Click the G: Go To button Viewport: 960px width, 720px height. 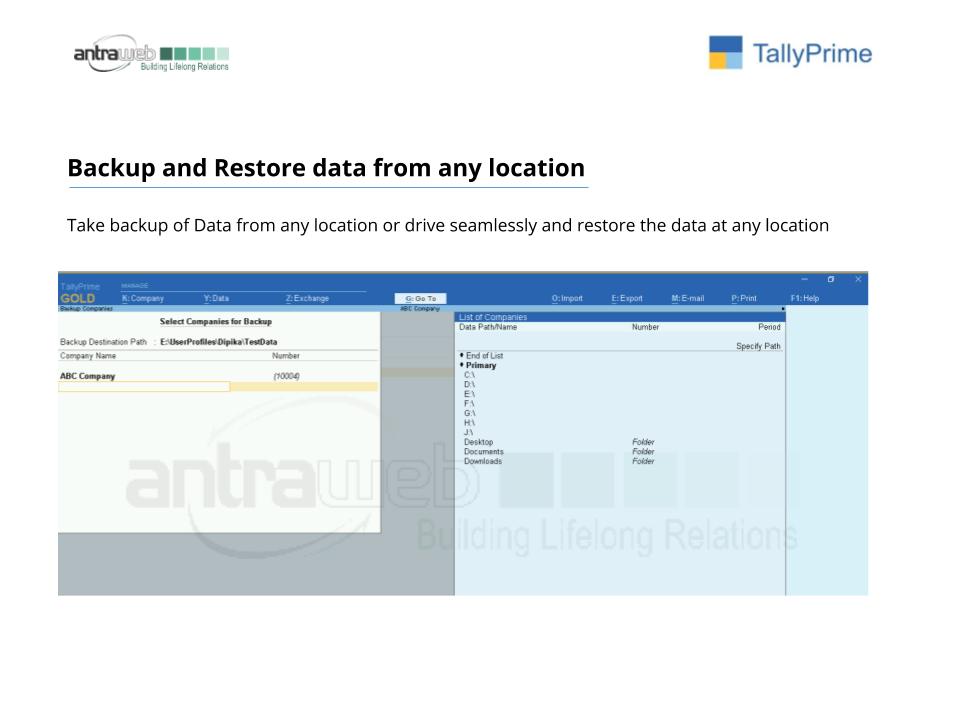(421, 299)
